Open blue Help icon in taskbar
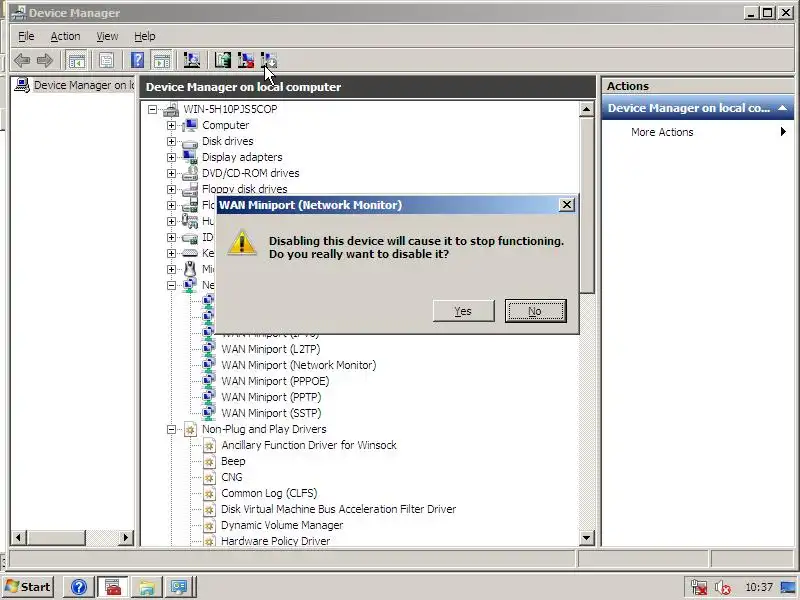Screen dimensions: 800x600 click(x=79, y=587)
